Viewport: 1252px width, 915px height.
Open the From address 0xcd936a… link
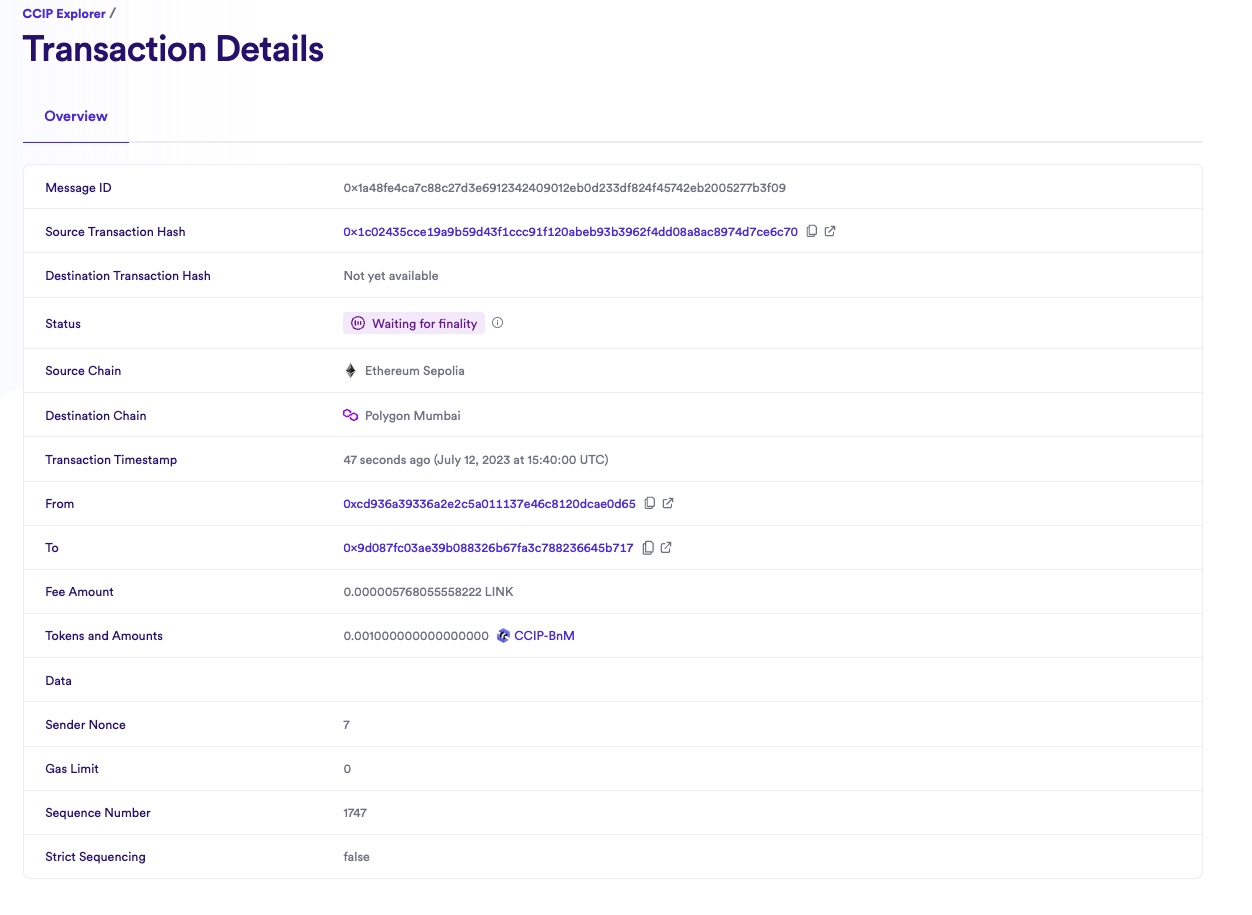tap(490, 504)
